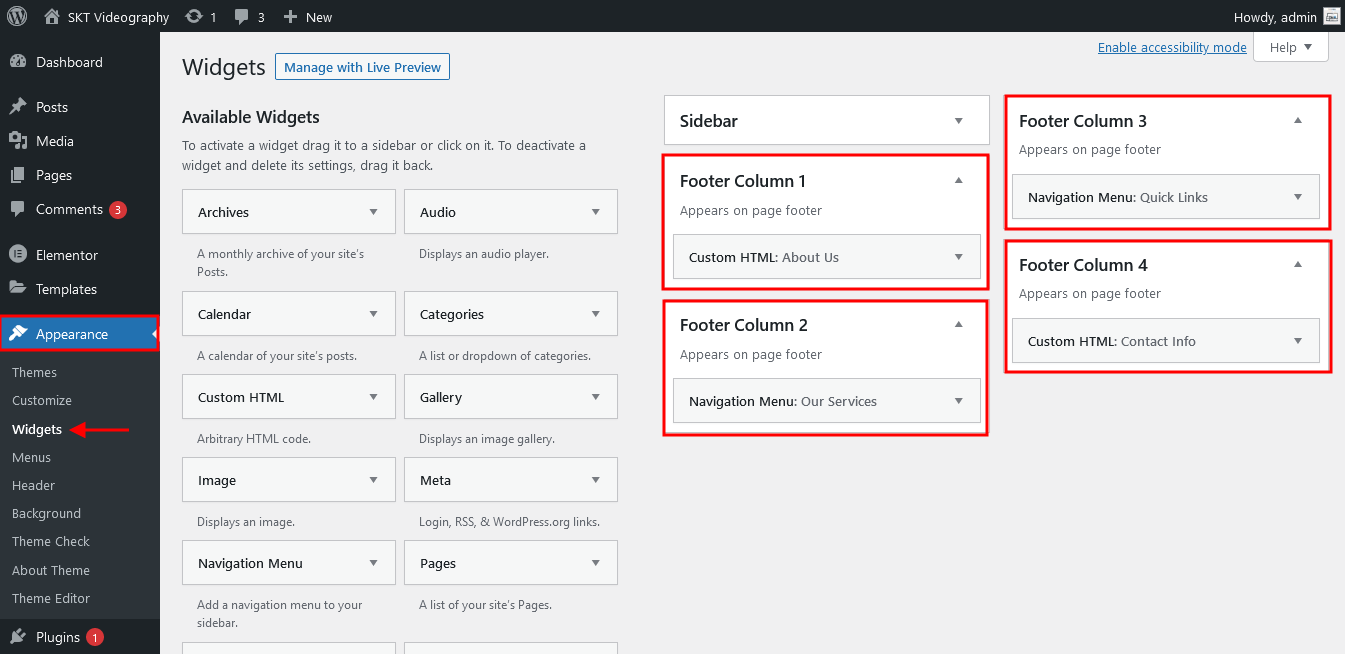
Task: Click the Comments badge showing 3
Action: 118,210
